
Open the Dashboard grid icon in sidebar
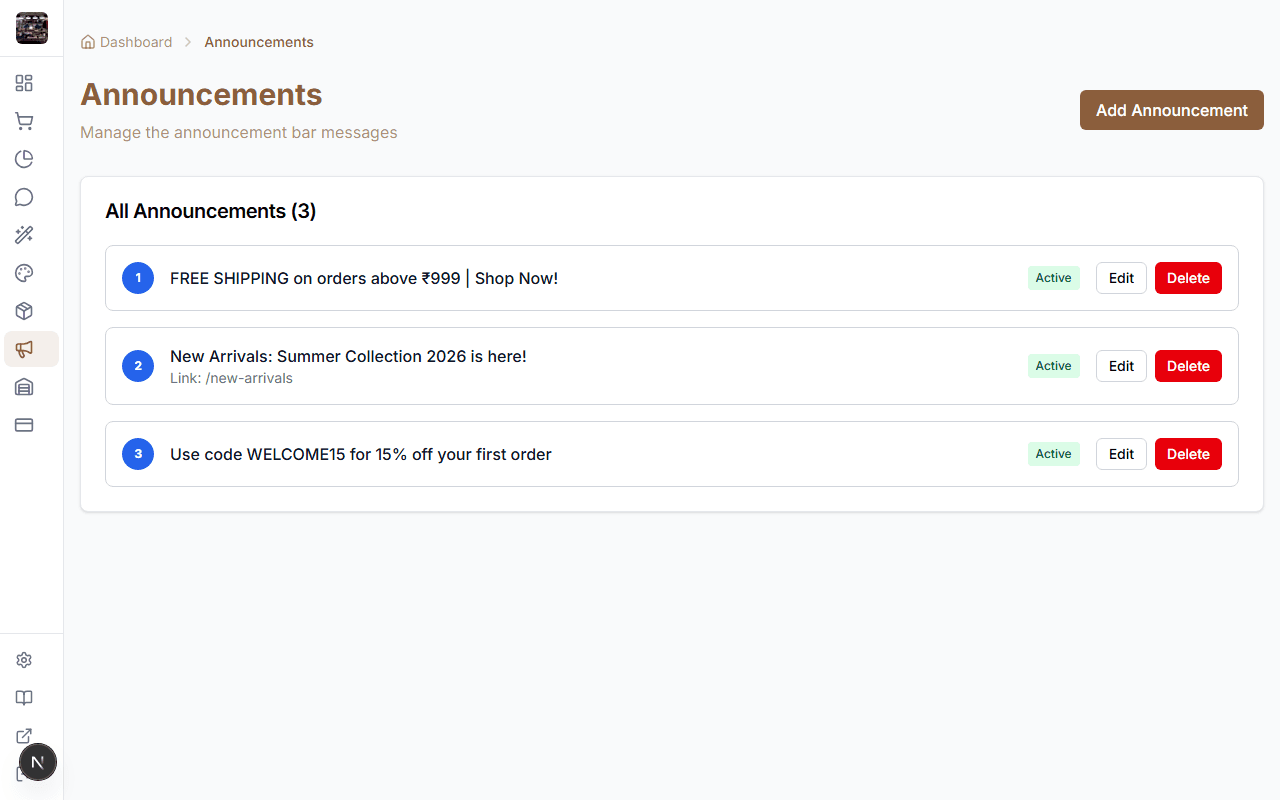click(24, 83)
